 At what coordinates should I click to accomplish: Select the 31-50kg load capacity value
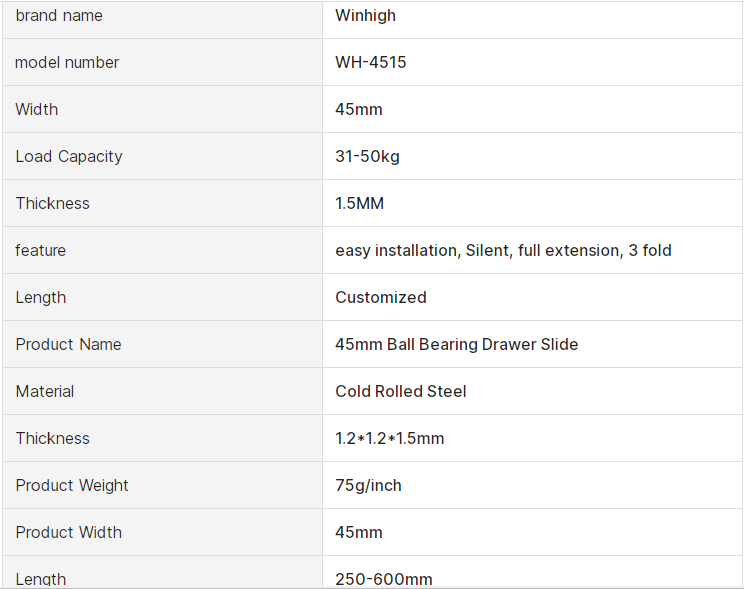(x=367, y=157)
